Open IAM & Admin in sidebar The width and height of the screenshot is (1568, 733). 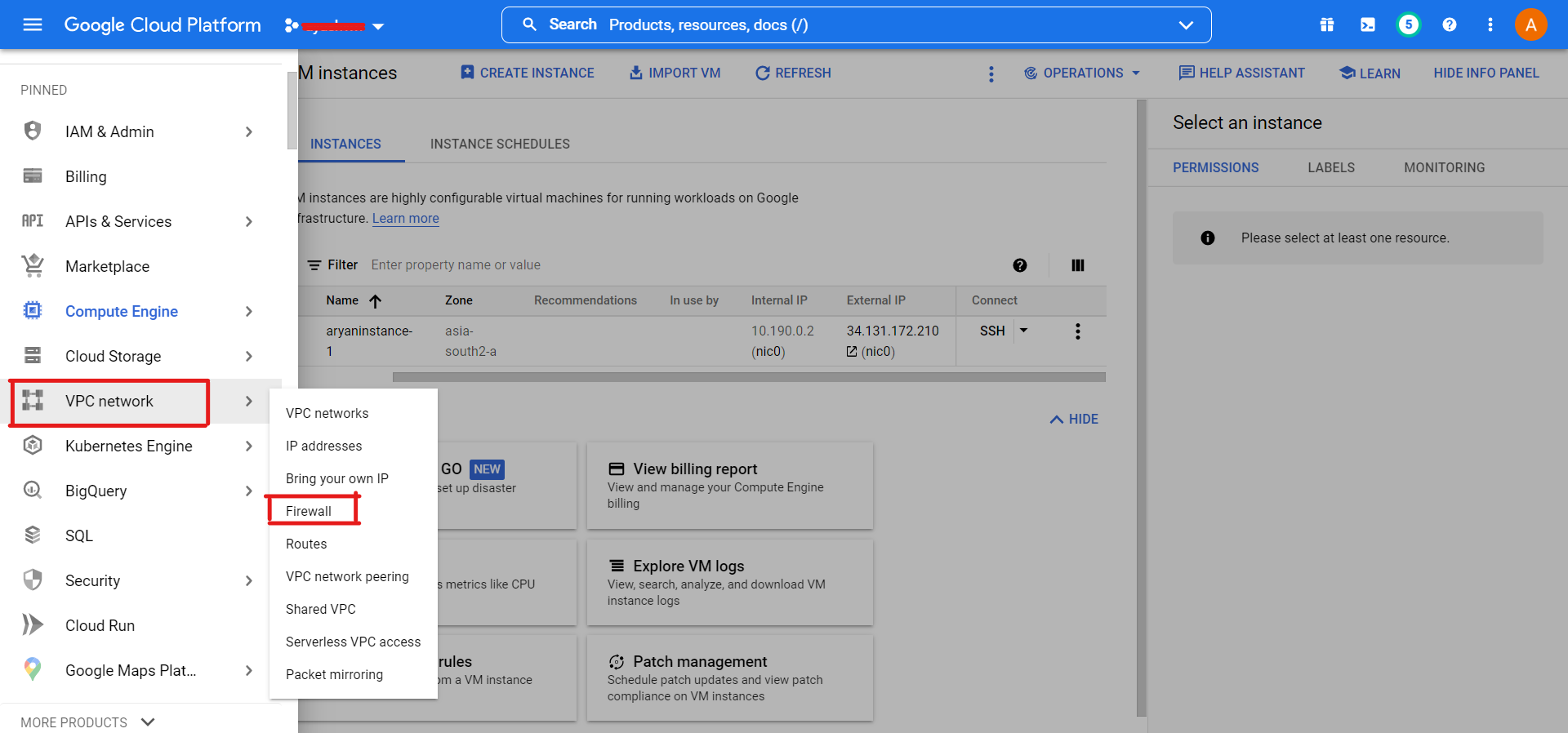pyautogui.click(x=109, y=131)
